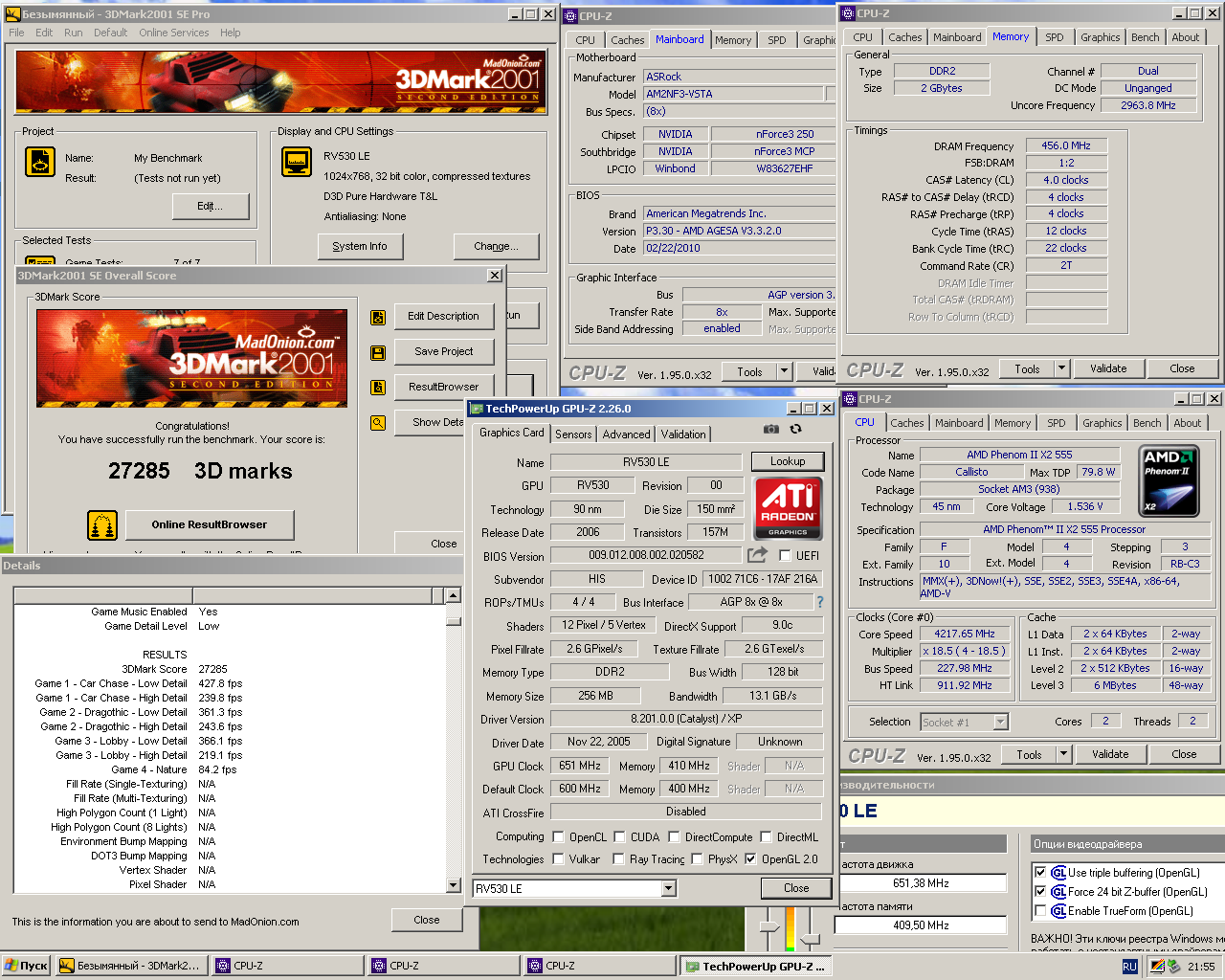Click the 3DMark Score 27285 details row
This screenshot has width=1225, height=980.
pos(173,669)
